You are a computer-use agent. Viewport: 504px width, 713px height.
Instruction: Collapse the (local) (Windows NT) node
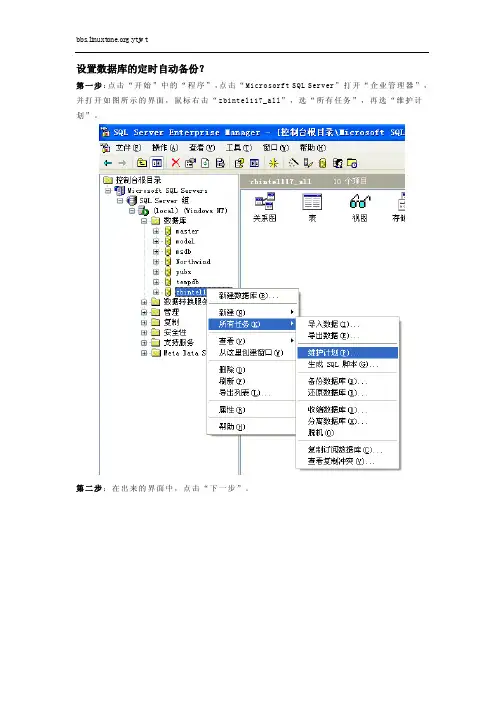click(x=132, y=211)
